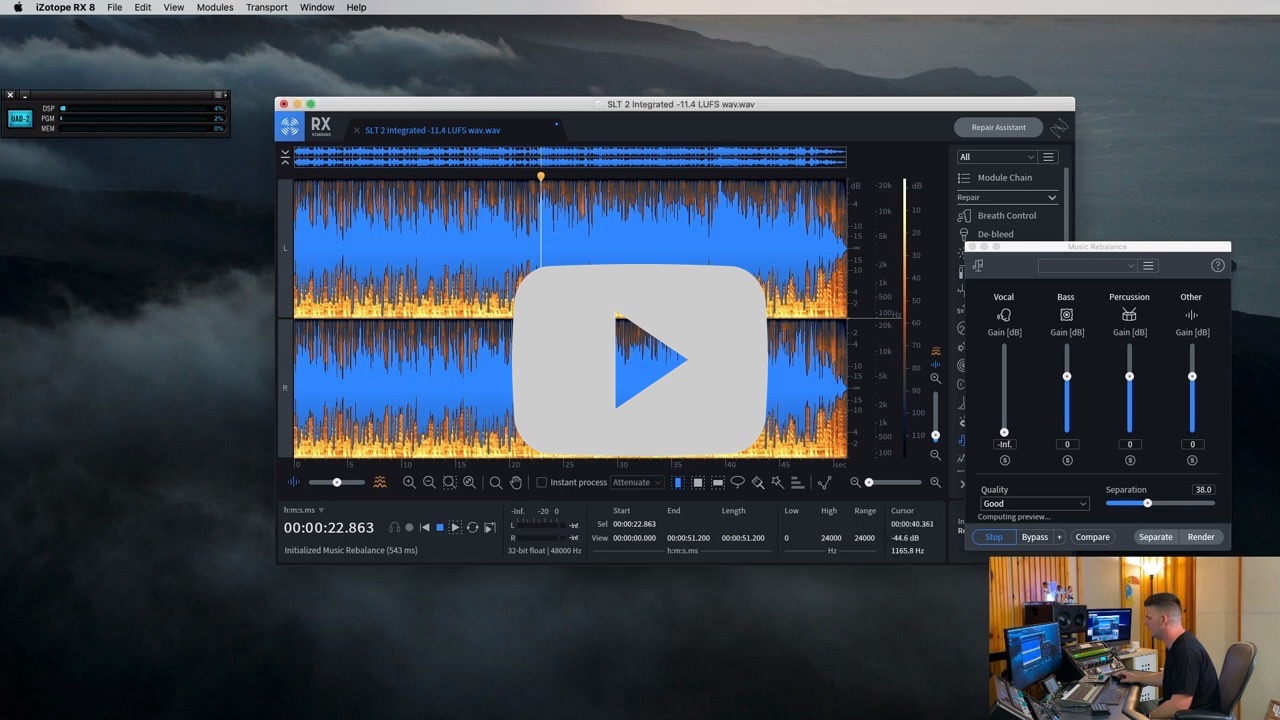Click the harmonics selection icon
Viewport: 1280px width, 720px height.
[797, 482]
